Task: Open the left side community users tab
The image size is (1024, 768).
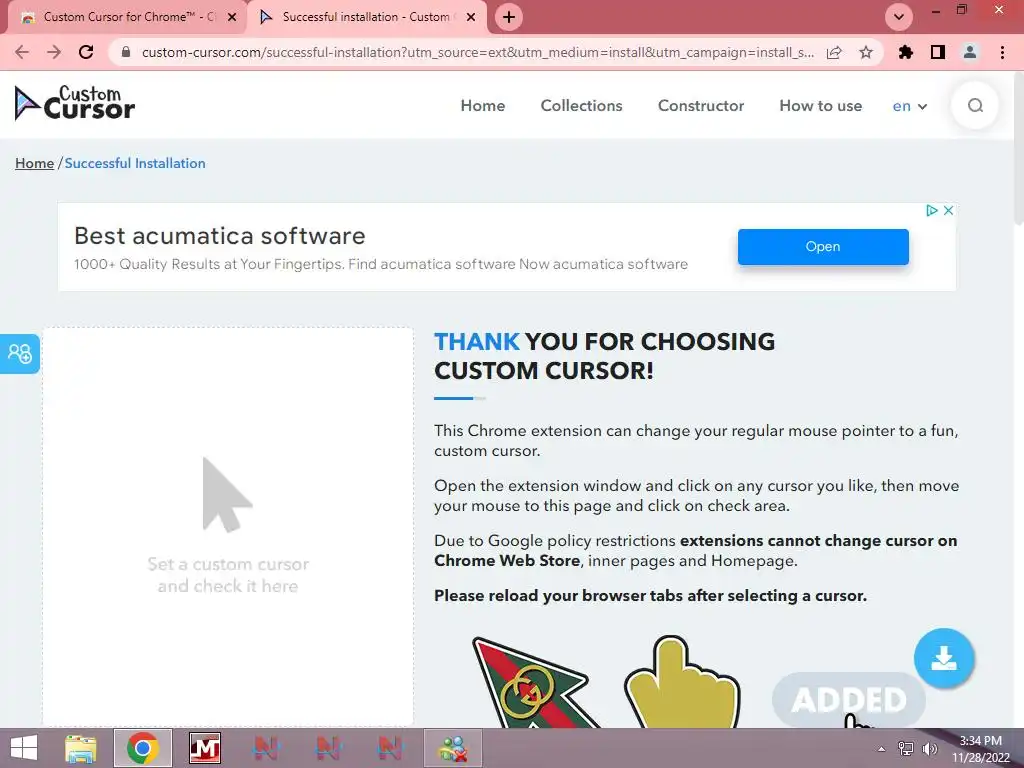Action: (x=20, y=353)
